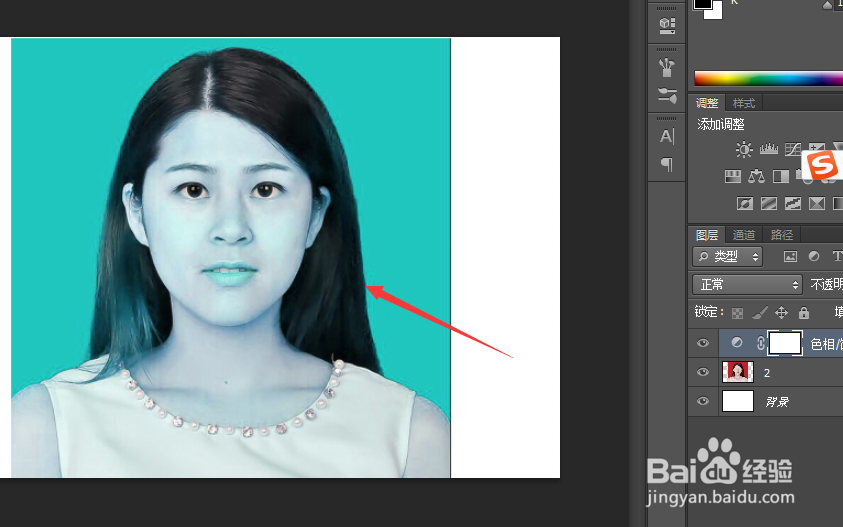Lock all layer attributes
Viewport: 843px width, 527px height.
click(804, 312)
